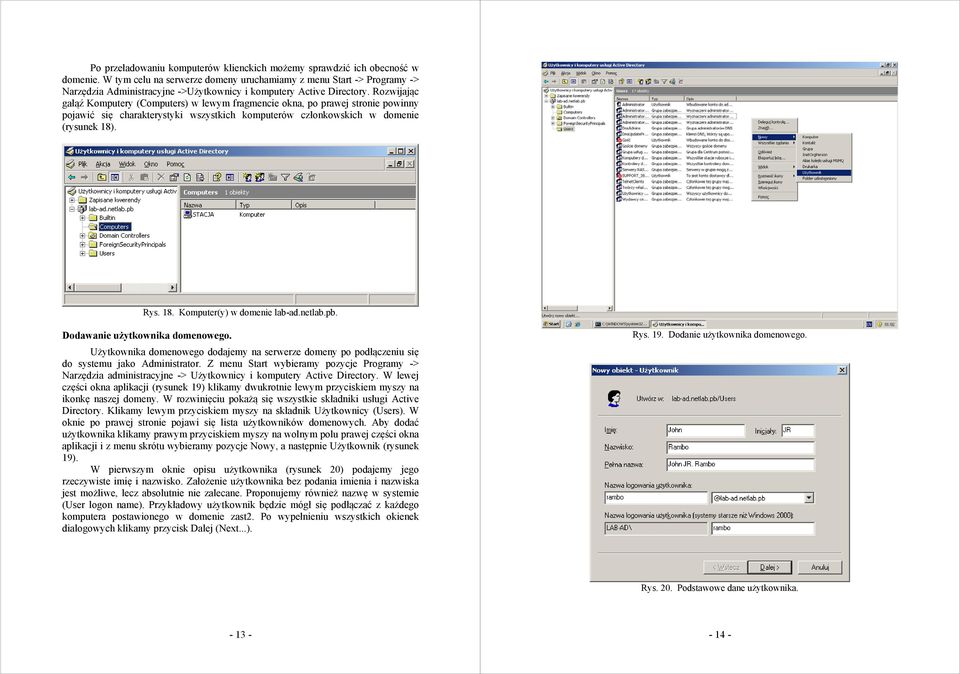
Task: Click tree pane horizontal scrollbar thumb in Rys. 18
Action: [98, 287]
